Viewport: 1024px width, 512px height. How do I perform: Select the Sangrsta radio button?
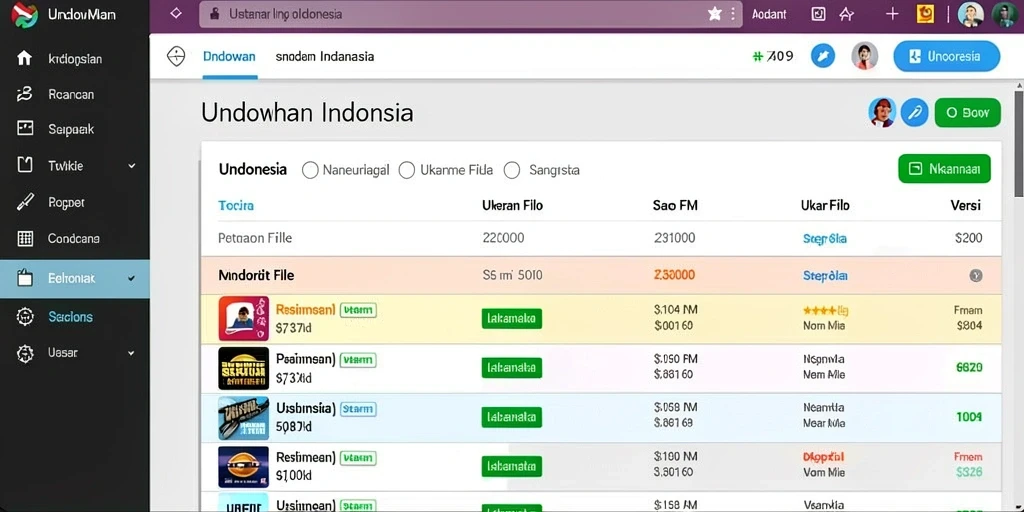pyautogui.click(x=512, y=170)
